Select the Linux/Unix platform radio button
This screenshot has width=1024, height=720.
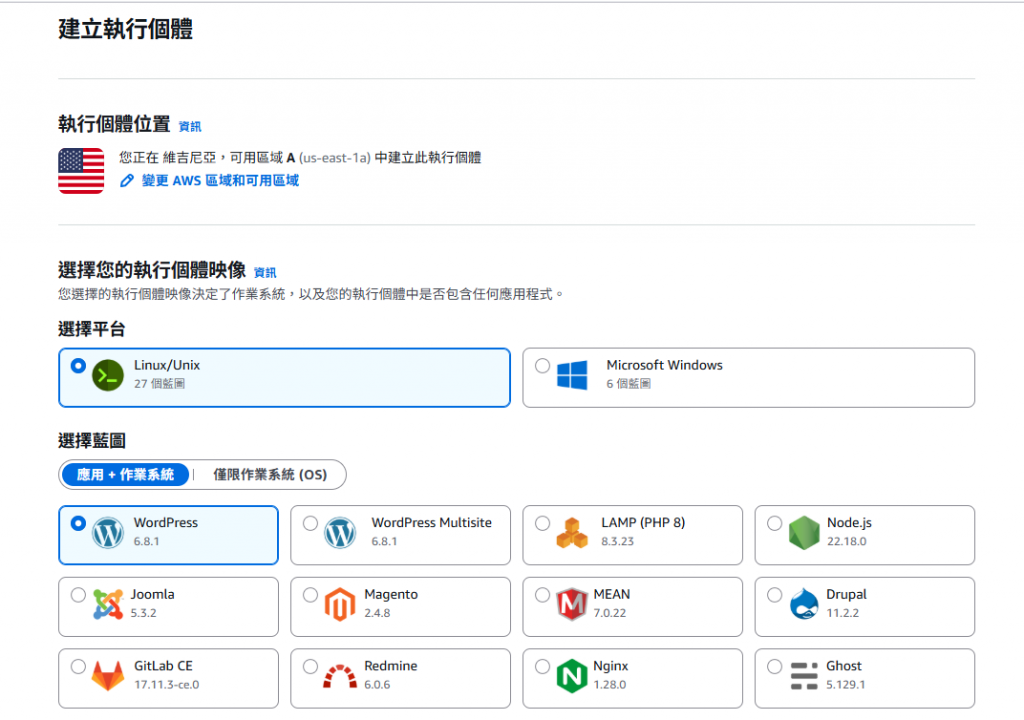click(x=78, y=366)
